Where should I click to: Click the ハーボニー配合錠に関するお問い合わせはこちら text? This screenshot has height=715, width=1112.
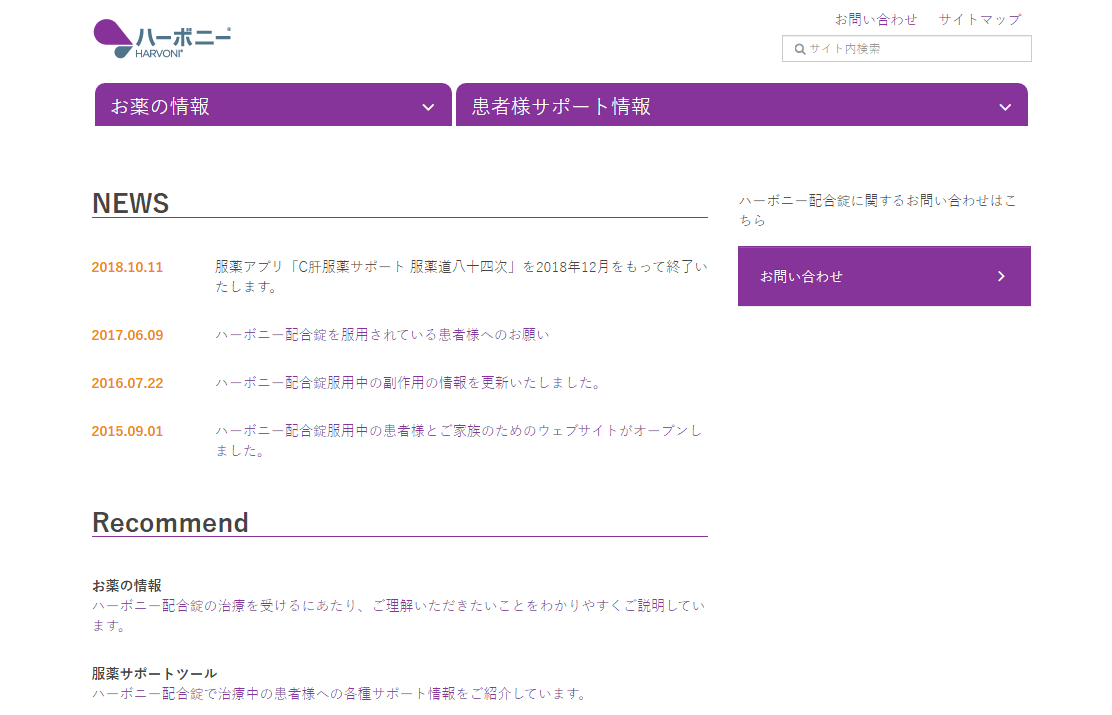pyautogui.click(x=878, y=211)
